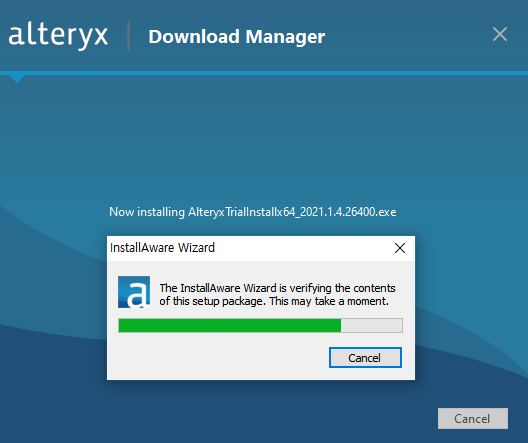The image size is (528, 443).
Task: Click the Download Manager Cancel button
Action: (473, 418)
